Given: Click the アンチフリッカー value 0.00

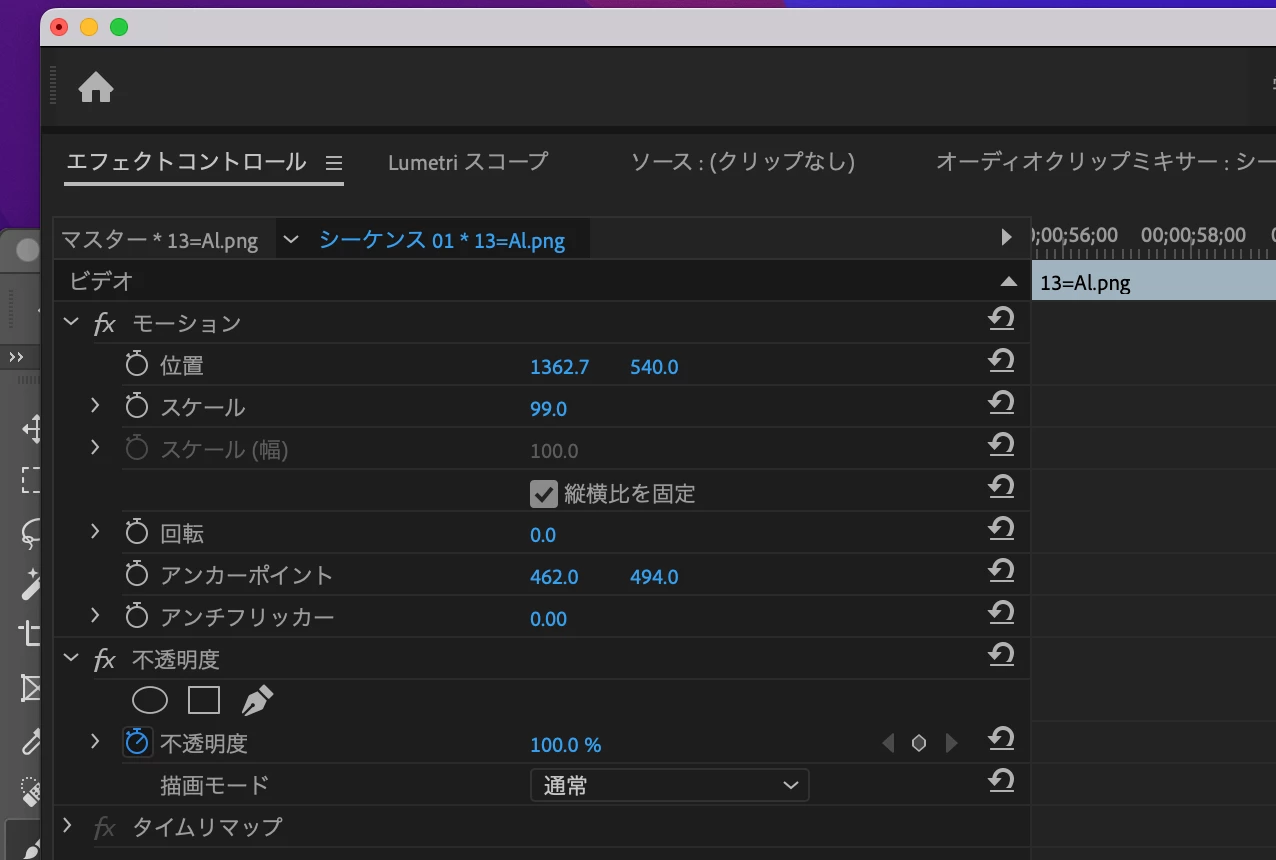Looking at the screenshot, I should click(x=548, y=619).
